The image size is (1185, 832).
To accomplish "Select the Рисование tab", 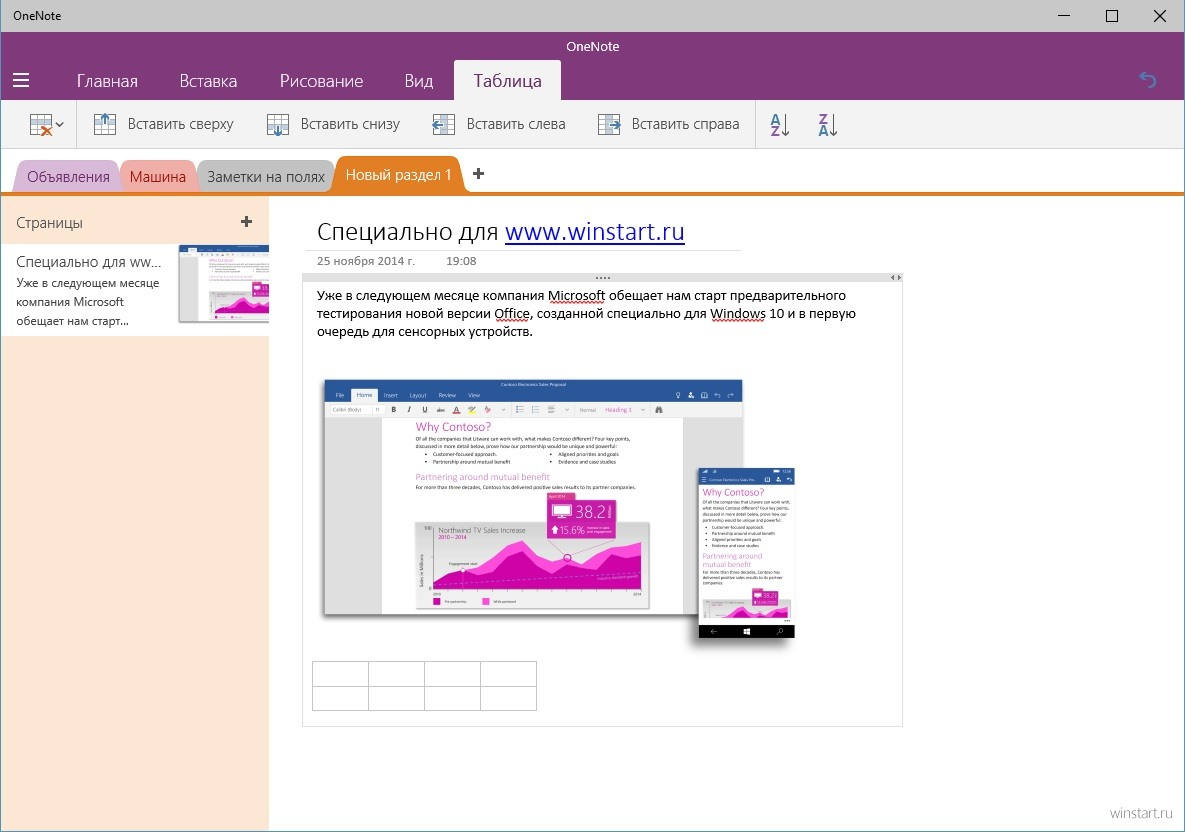I will tap(321, 81).
